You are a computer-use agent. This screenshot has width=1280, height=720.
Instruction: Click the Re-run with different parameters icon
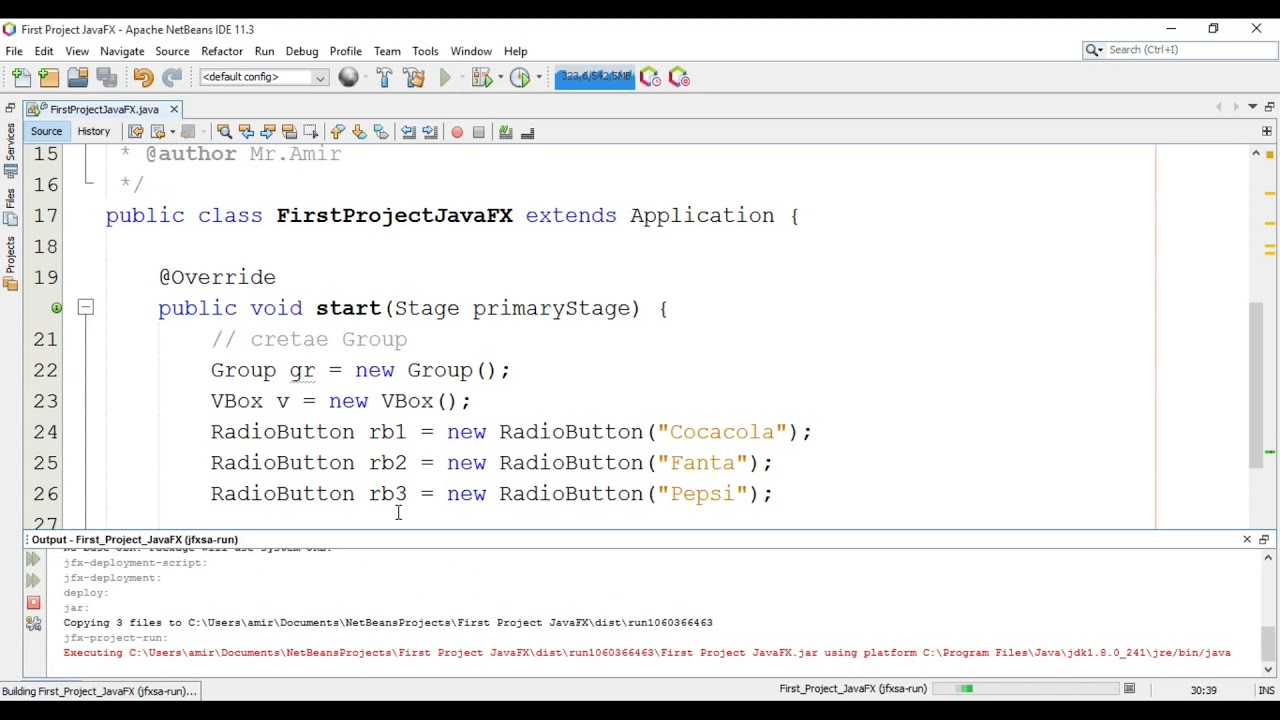(33, 581)
